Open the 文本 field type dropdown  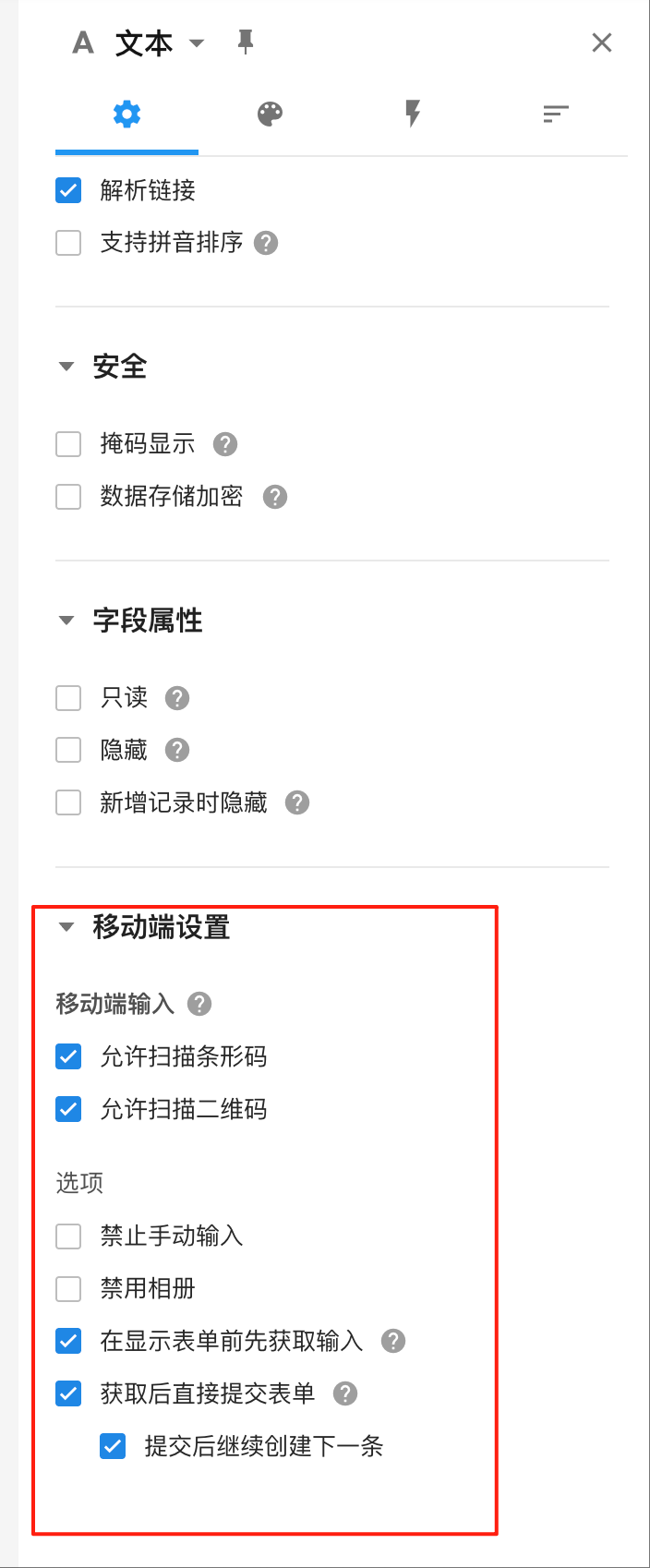[x=196, y=43]
